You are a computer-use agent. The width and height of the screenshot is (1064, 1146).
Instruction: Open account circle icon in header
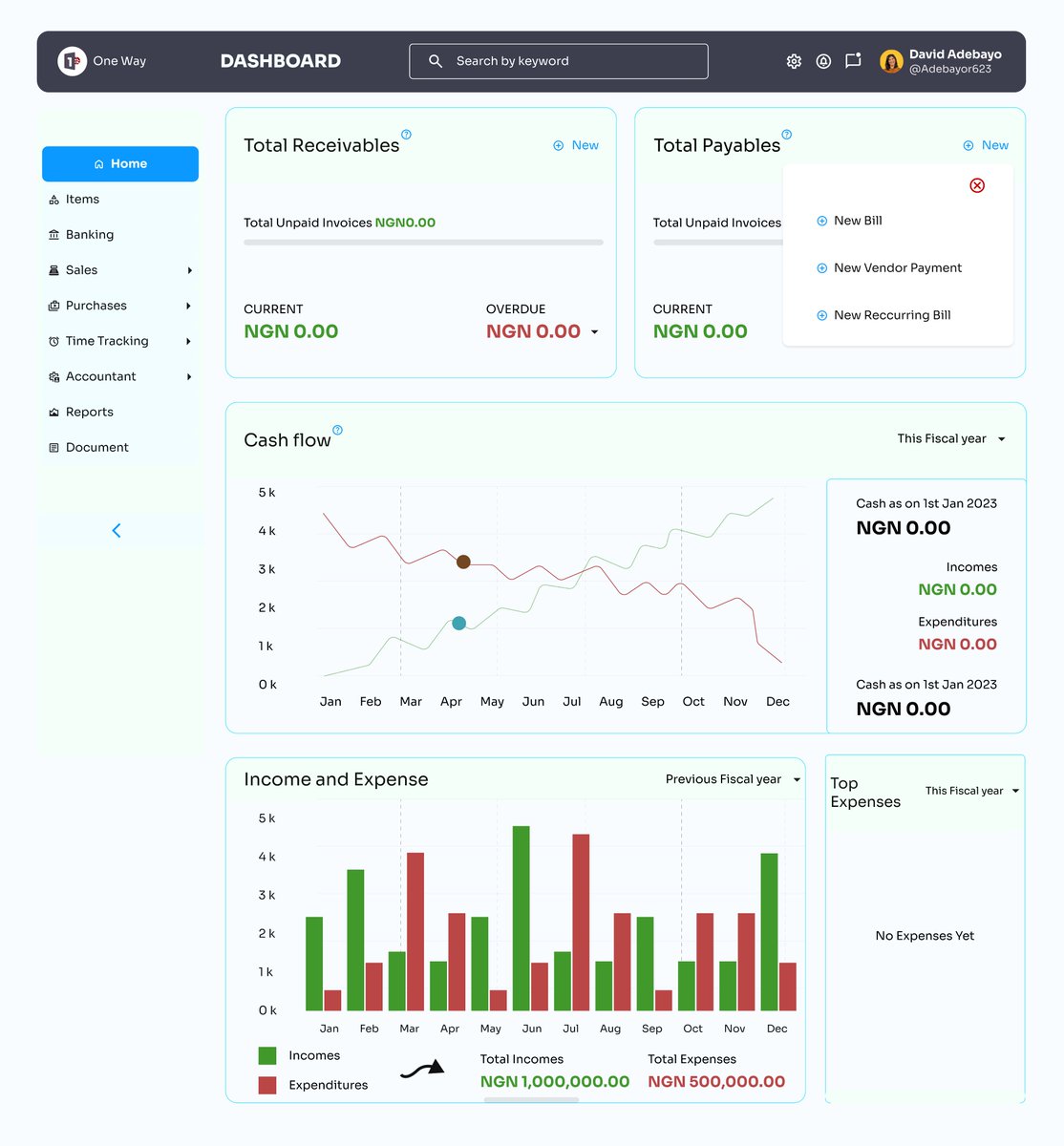pyautogui.click(x=823, y=61)
